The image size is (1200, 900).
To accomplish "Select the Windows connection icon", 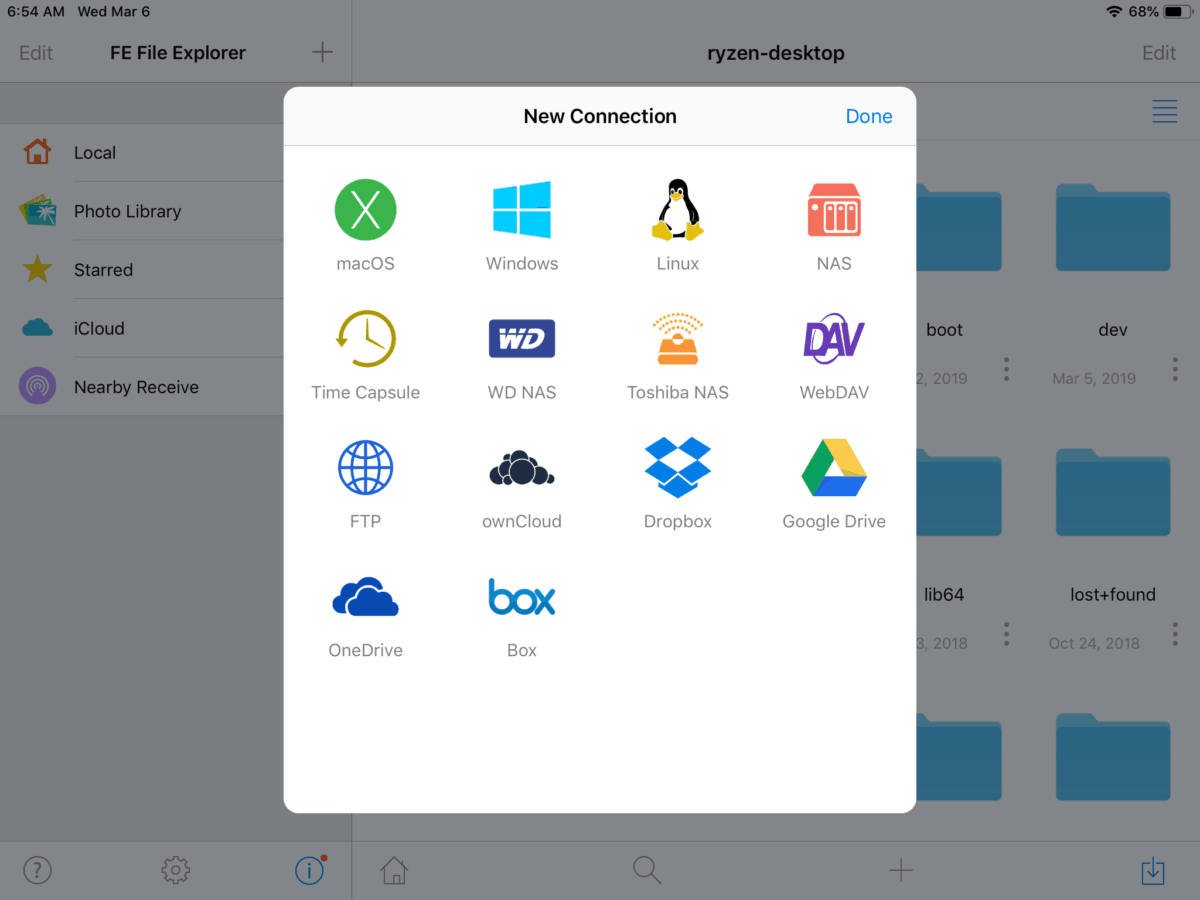I will tap(522, 226).
